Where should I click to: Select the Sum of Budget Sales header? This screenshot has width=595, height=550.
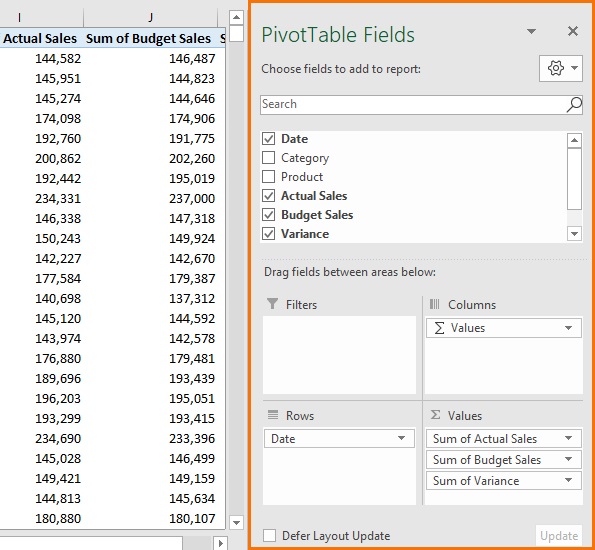[148, 38]
